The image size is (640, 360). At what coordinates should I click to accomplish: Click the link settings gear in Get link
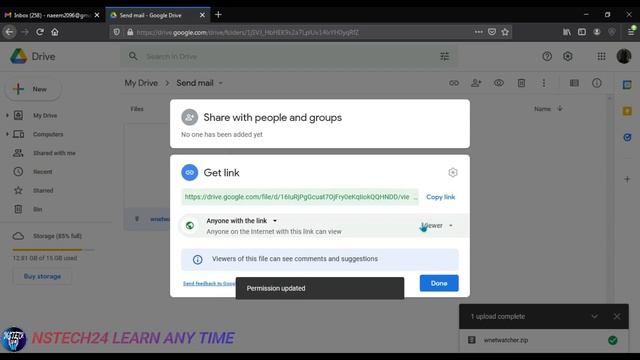(x=452, y=173)
